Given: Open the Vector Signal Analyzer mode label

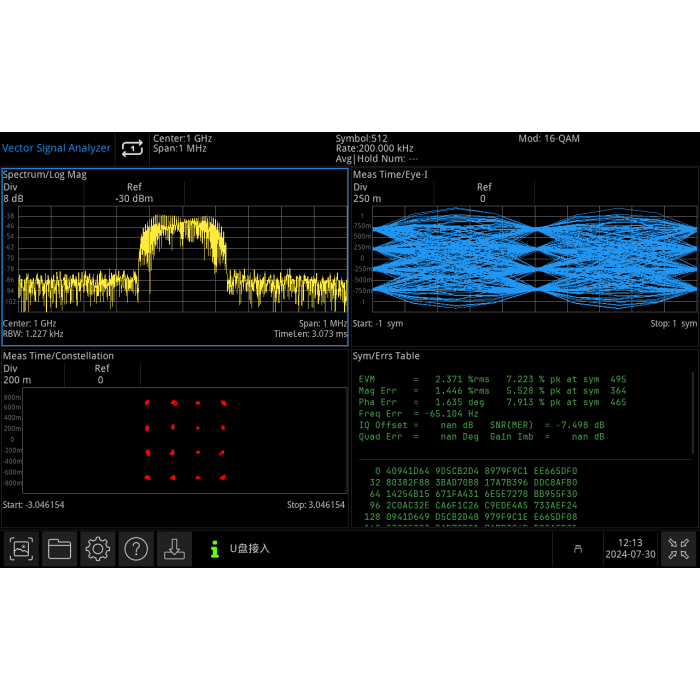Looking at the screenshot, I should click(x=56, y=148).
